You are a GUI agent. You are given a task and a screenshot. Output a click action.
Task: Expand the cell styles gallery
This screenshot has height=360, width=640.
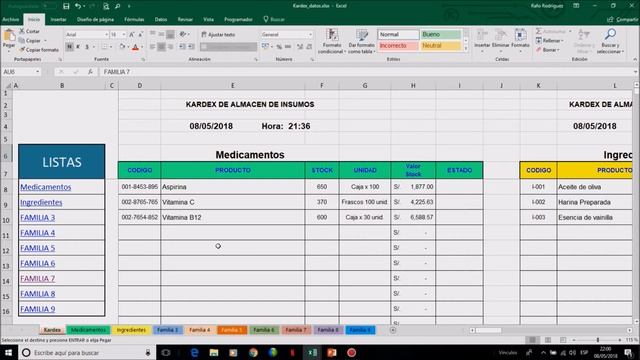[x=466, y=49]
